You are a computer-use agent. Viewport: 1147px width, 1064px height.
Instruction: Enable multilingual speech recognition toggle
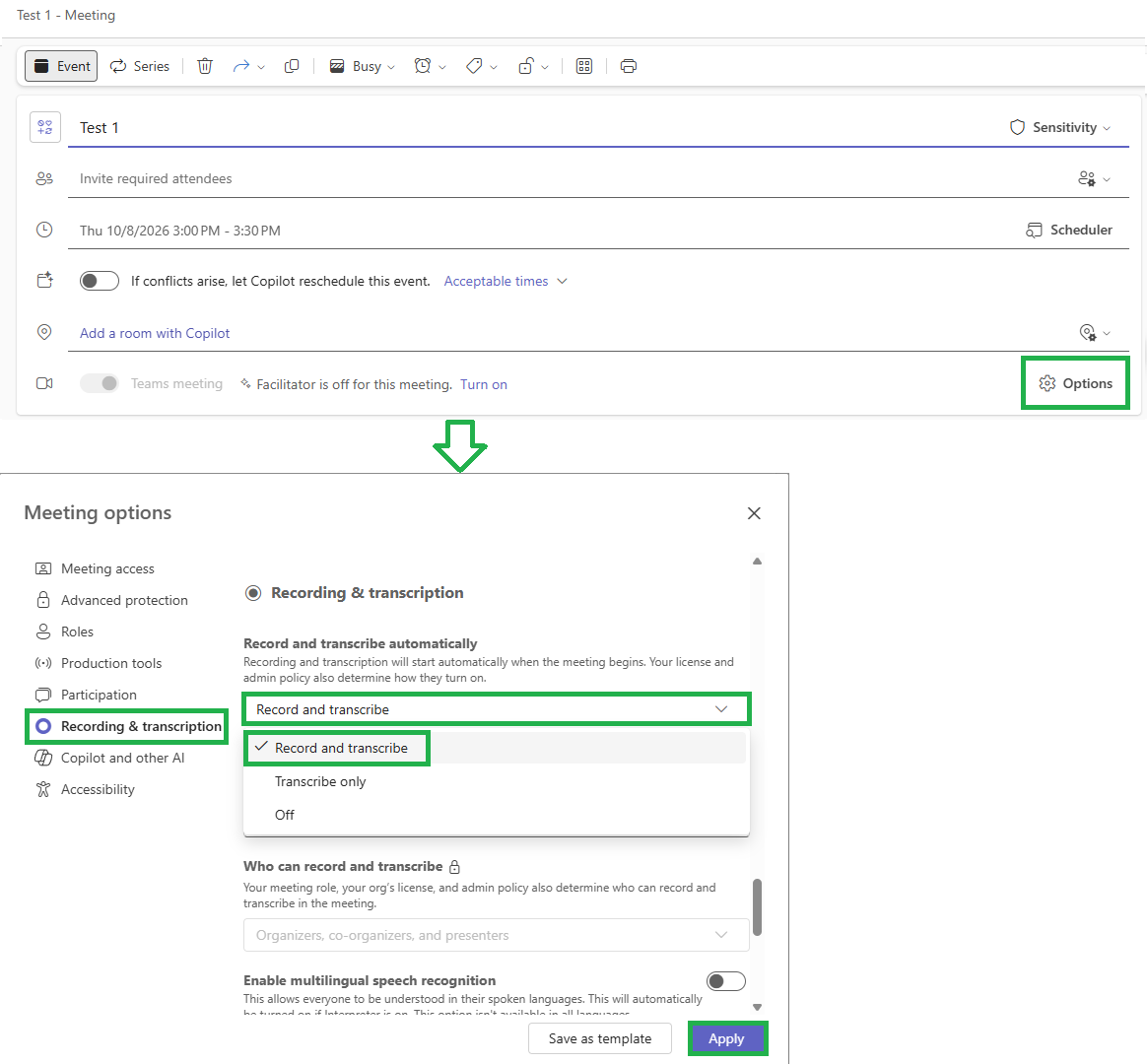click(725, 980)
